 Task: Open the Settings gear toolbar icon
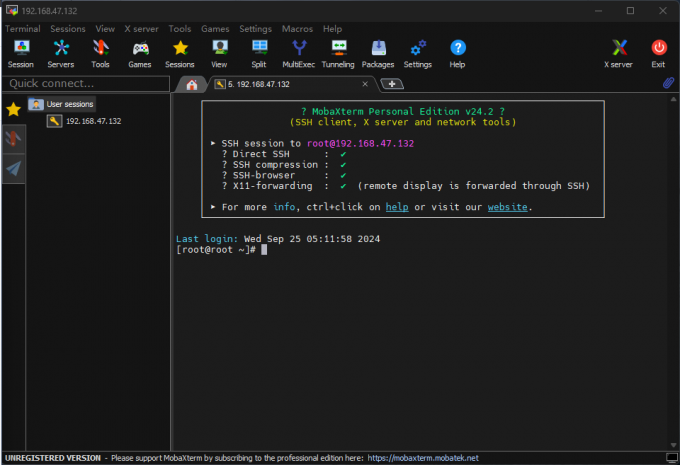click(418, 54)
